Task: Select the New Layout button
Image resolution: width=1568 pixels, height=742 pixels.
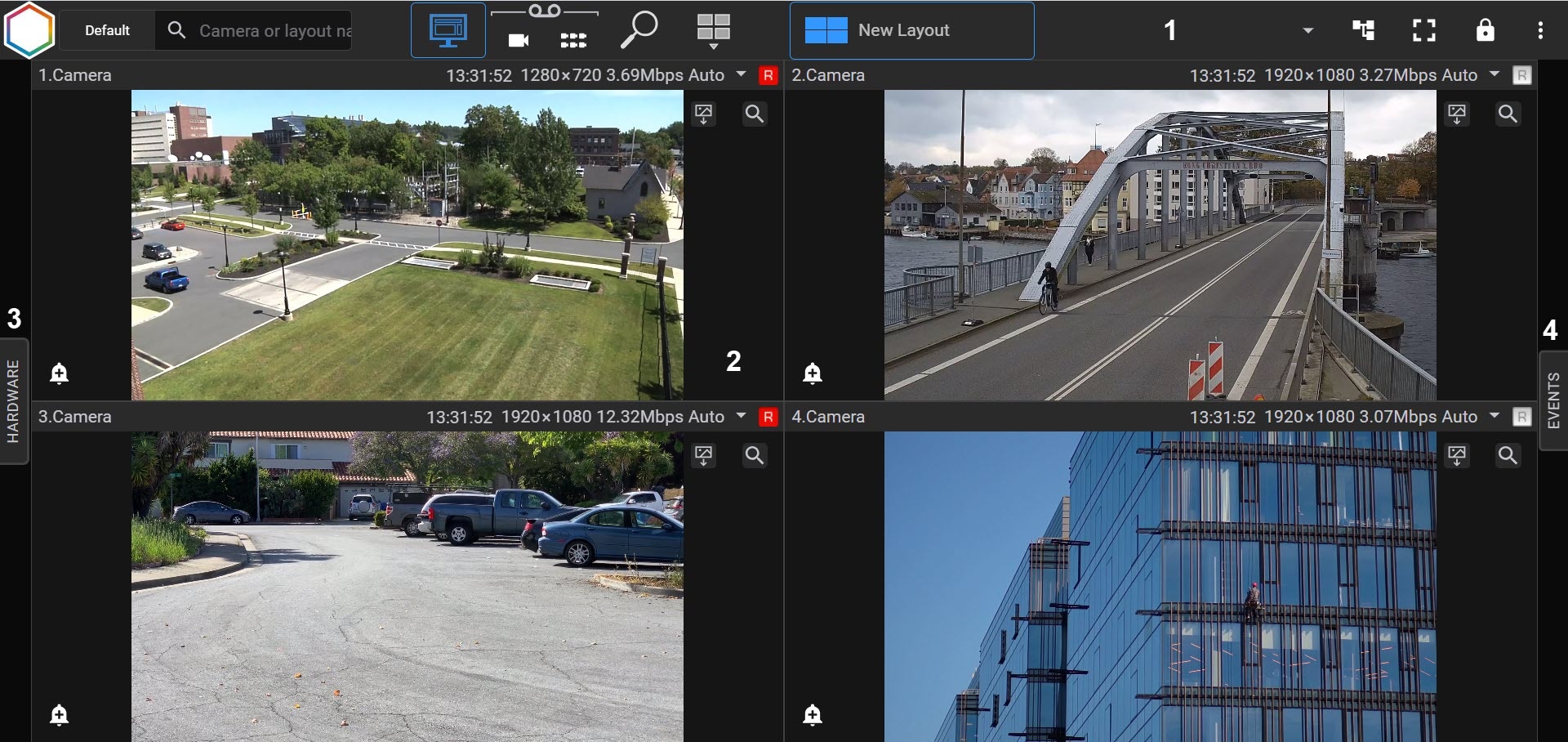Action: pyautogui.click(x=911, y=30)
